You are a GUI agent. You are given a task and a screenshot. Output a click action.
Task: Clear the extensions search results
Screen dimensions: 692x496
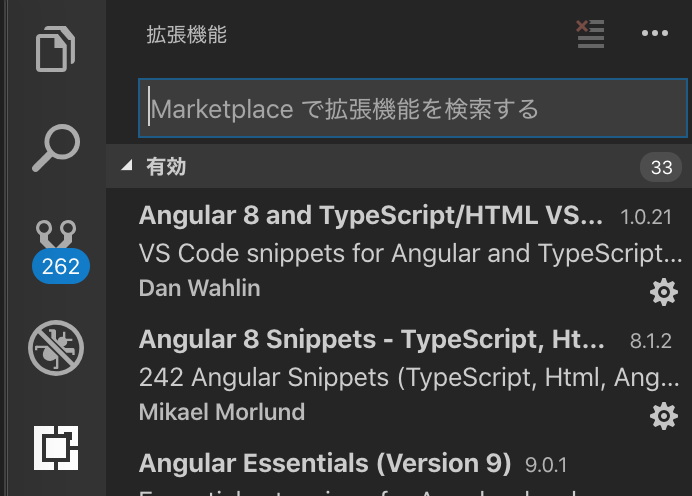[x=590, y=34]
